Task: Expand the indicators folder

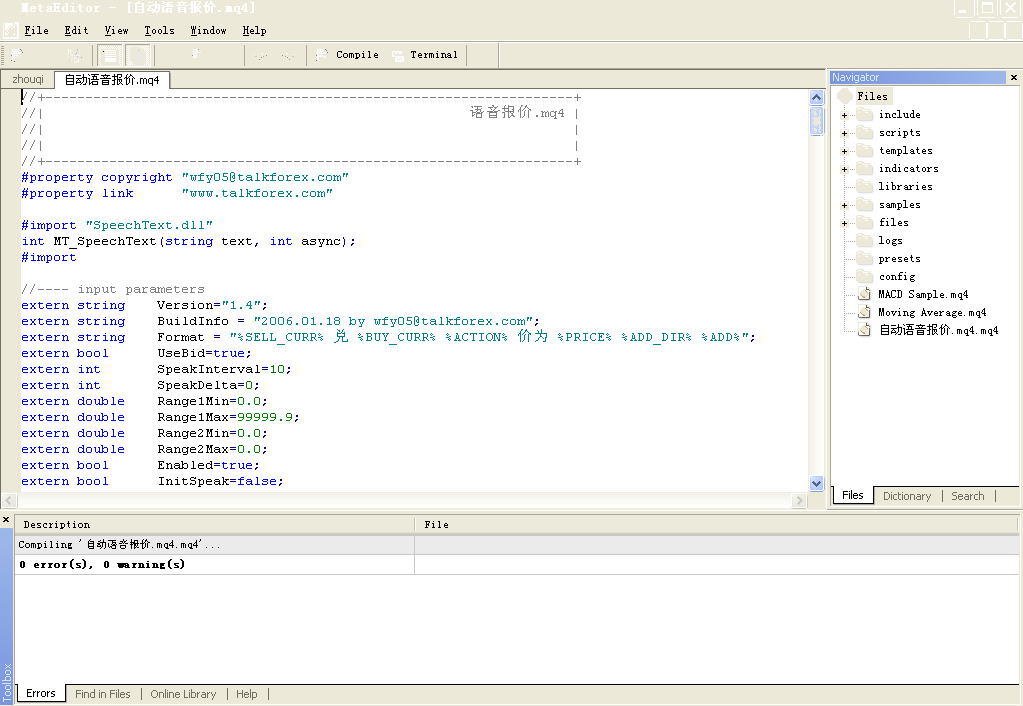Action: tap(844, 169)
